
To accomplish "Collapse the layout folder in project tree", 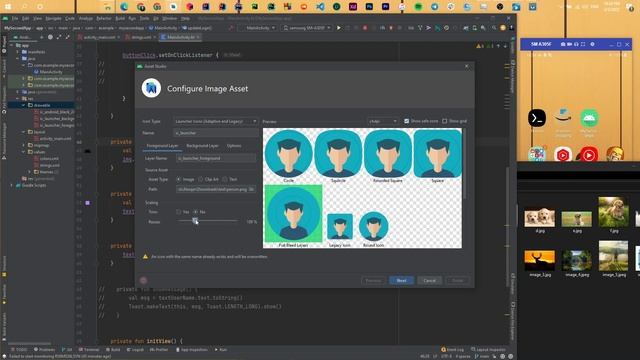I will [24, 132].
